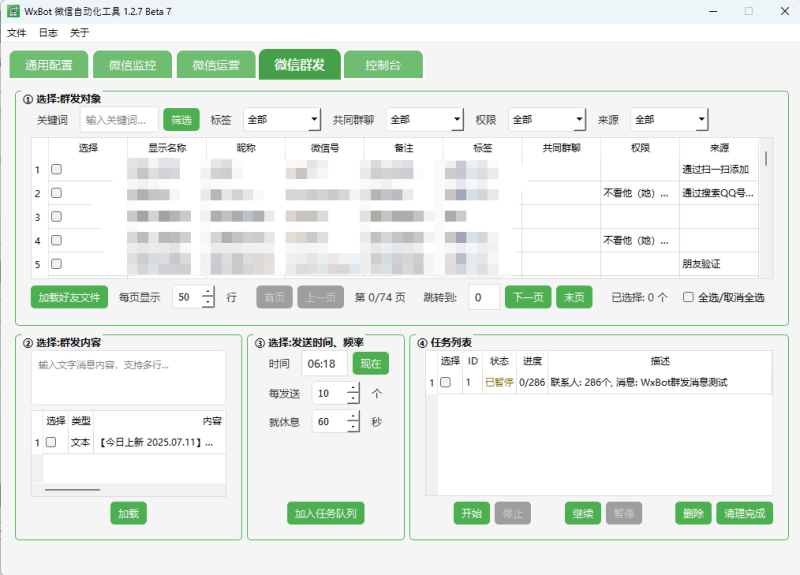Image resolution: width=800 pixels, height=575 pixels.
Task: Open the 标签 dropdown
Action: [x=281, y=120]
